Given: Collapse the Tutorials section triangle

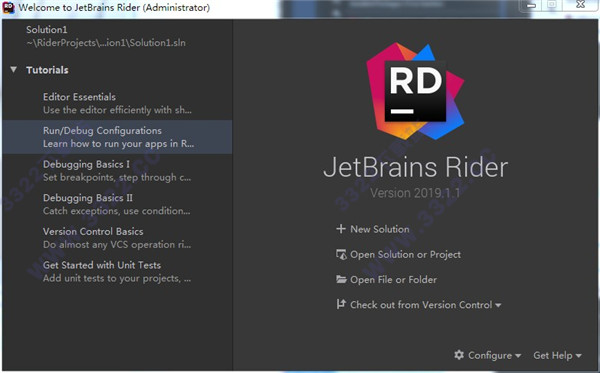Looking at the screenshot, I should tap(13, 70).
